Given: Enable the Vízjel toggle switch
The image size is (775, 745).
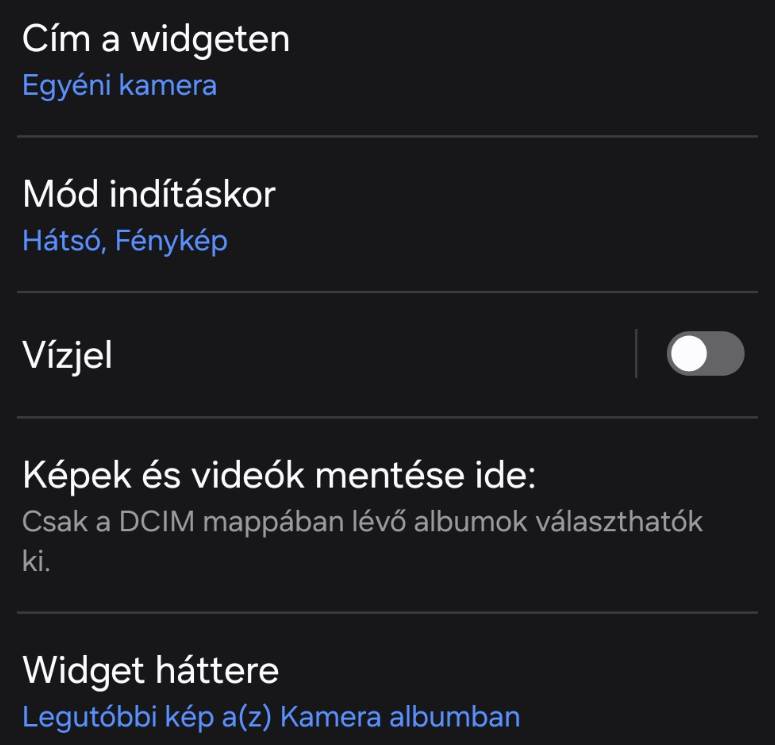Looking at the screenshot, I should (705, 354).
